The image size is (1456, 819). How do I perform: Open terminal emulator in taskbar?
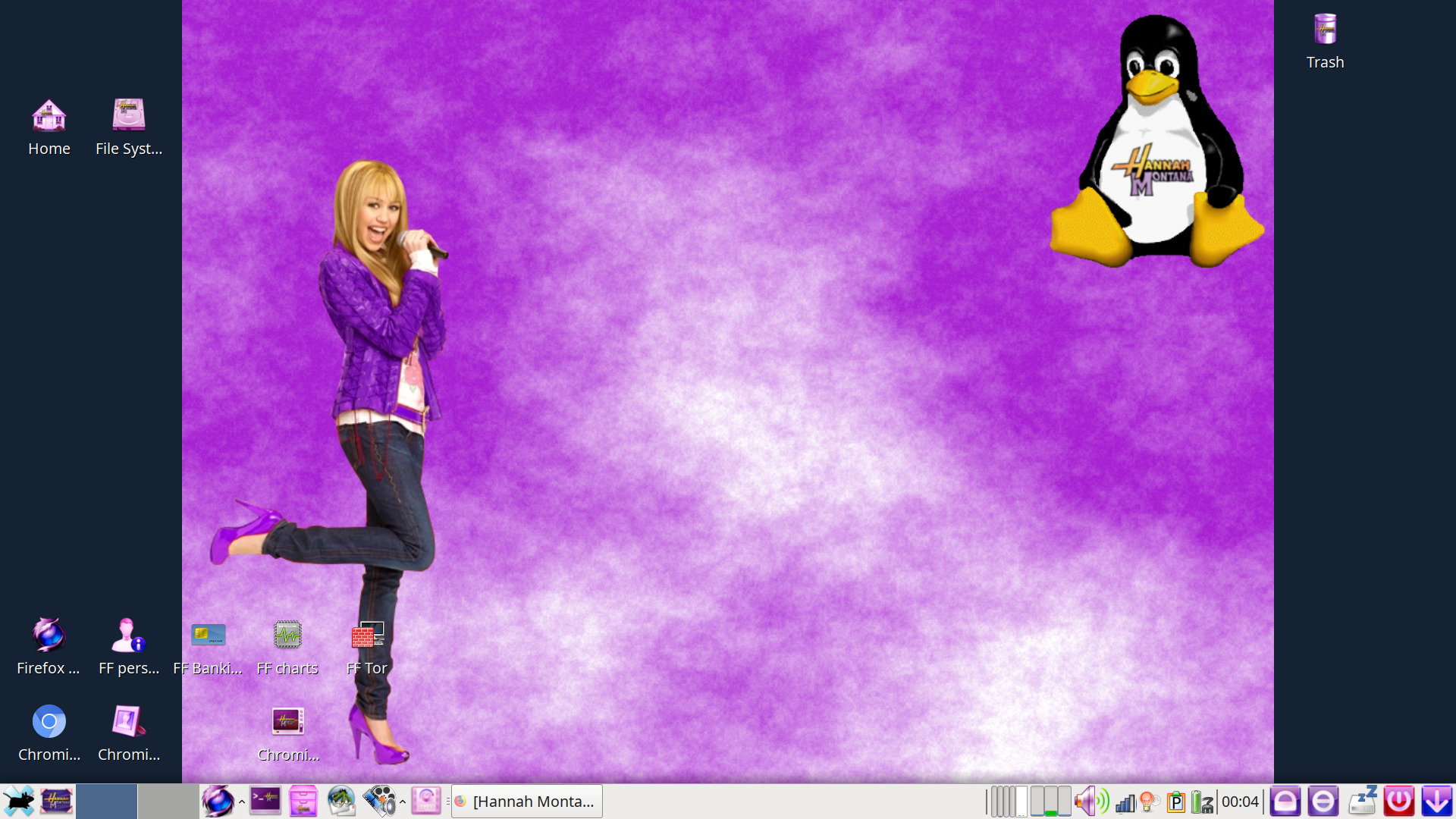point(265,800)
